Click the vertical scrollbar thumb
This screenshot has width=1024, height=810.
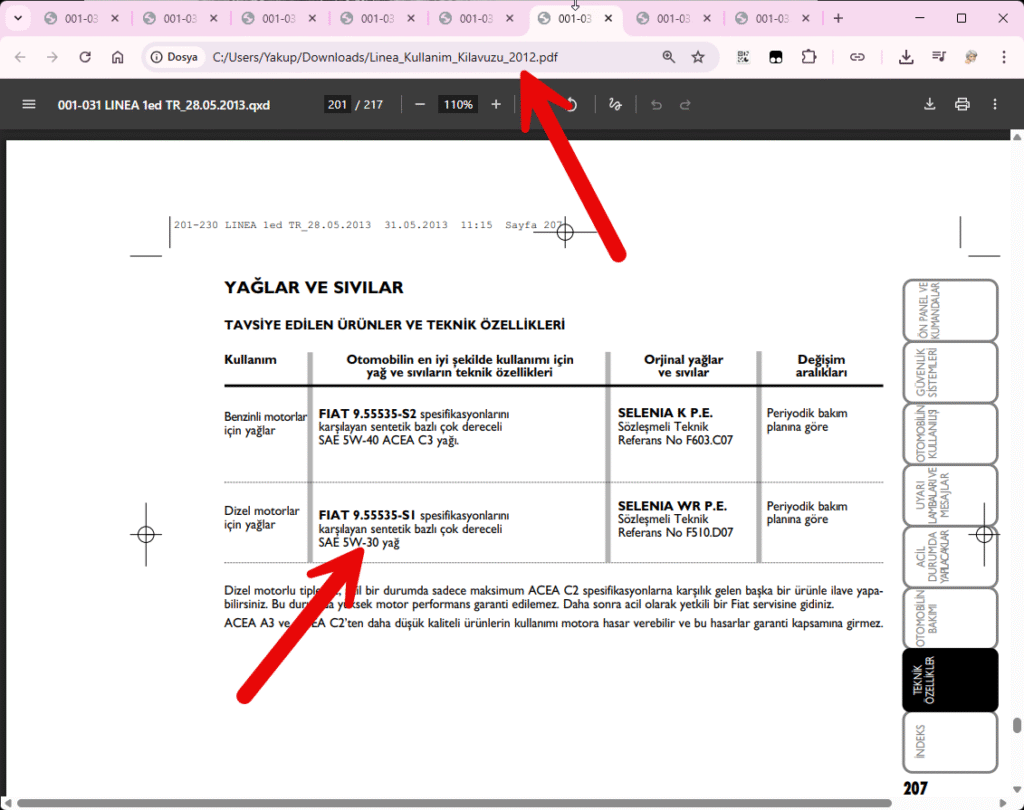[x=1017, y=726]
